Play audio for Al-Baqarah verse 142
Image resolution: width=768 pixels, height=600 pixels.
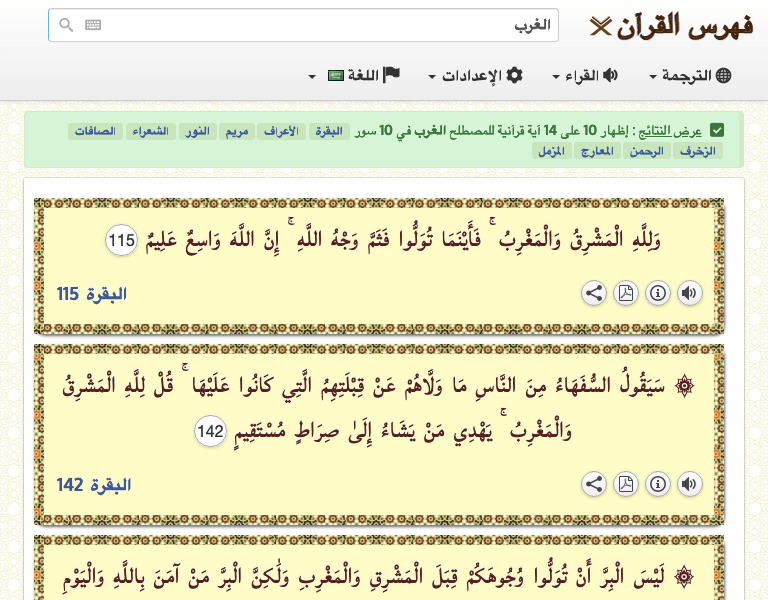point(689,484)
